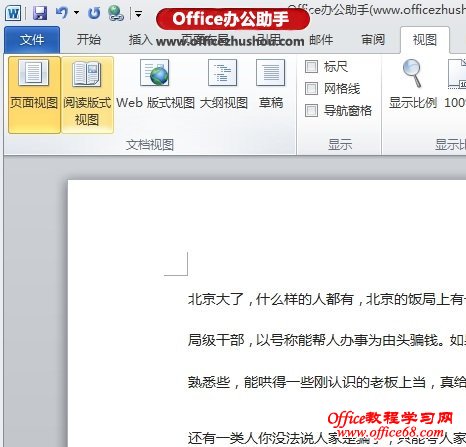Switch to 草稿 (Draft) view
The image size is (466, 447).
pos(271,85)
